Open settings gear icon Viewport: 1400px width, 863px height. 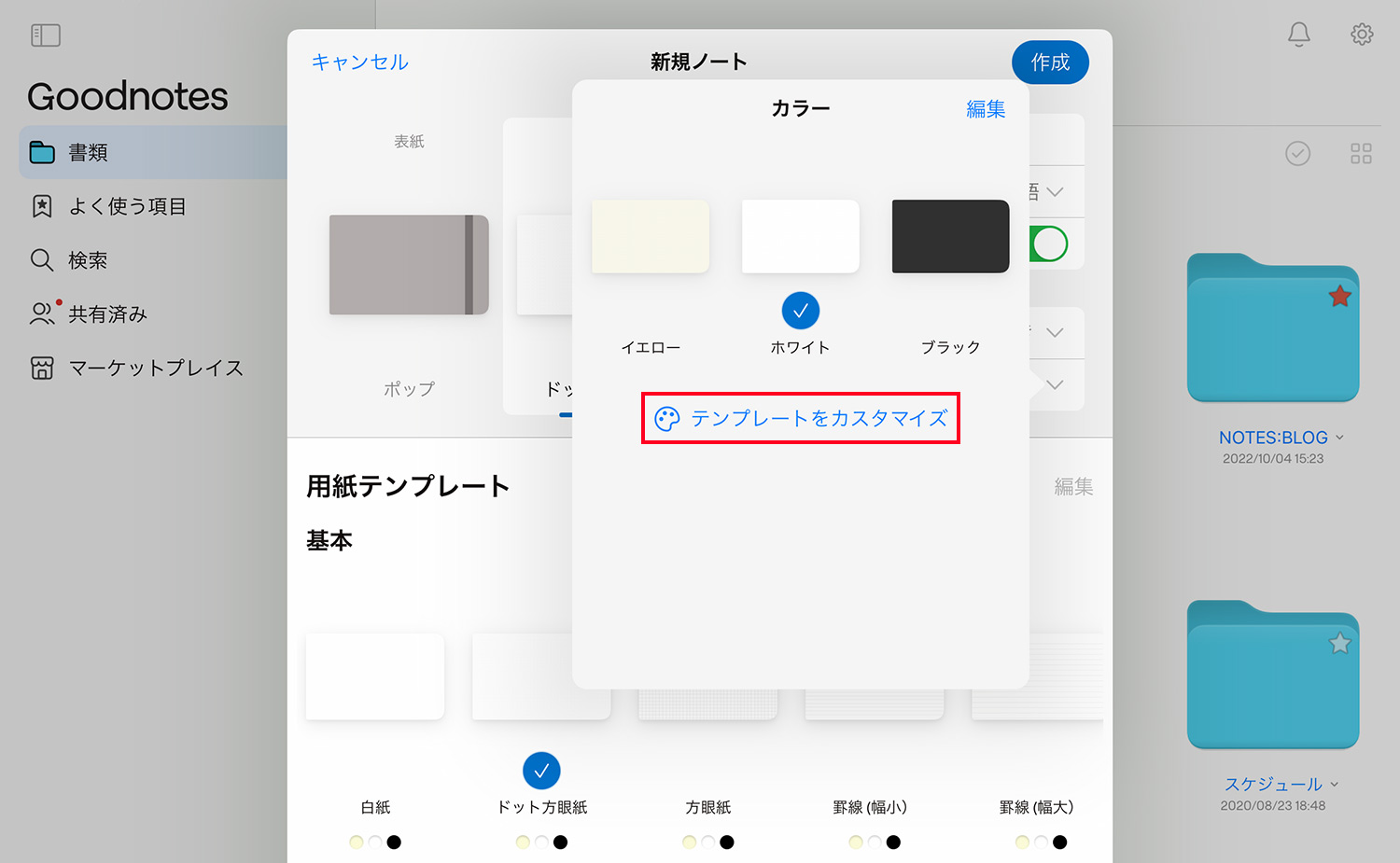(x=1362, y=35)
